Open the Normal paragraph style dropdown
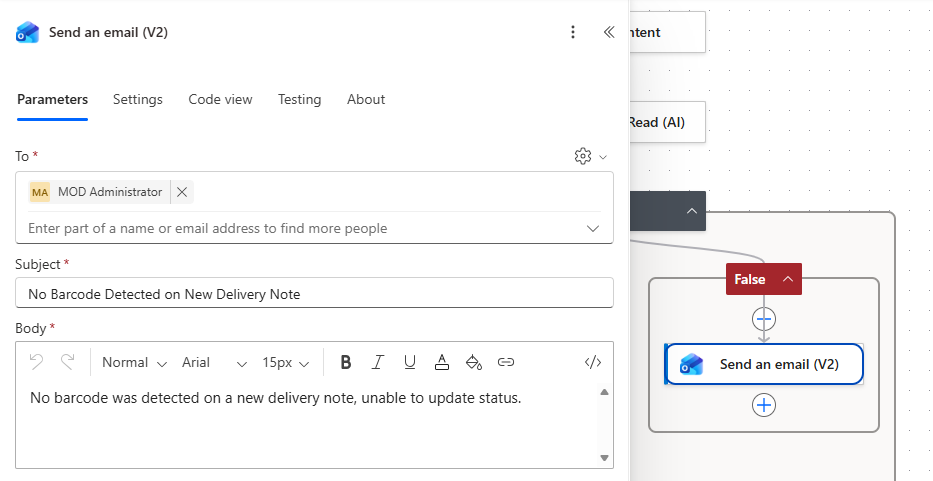This screenshot has width=933, height=481. [134, 363]
